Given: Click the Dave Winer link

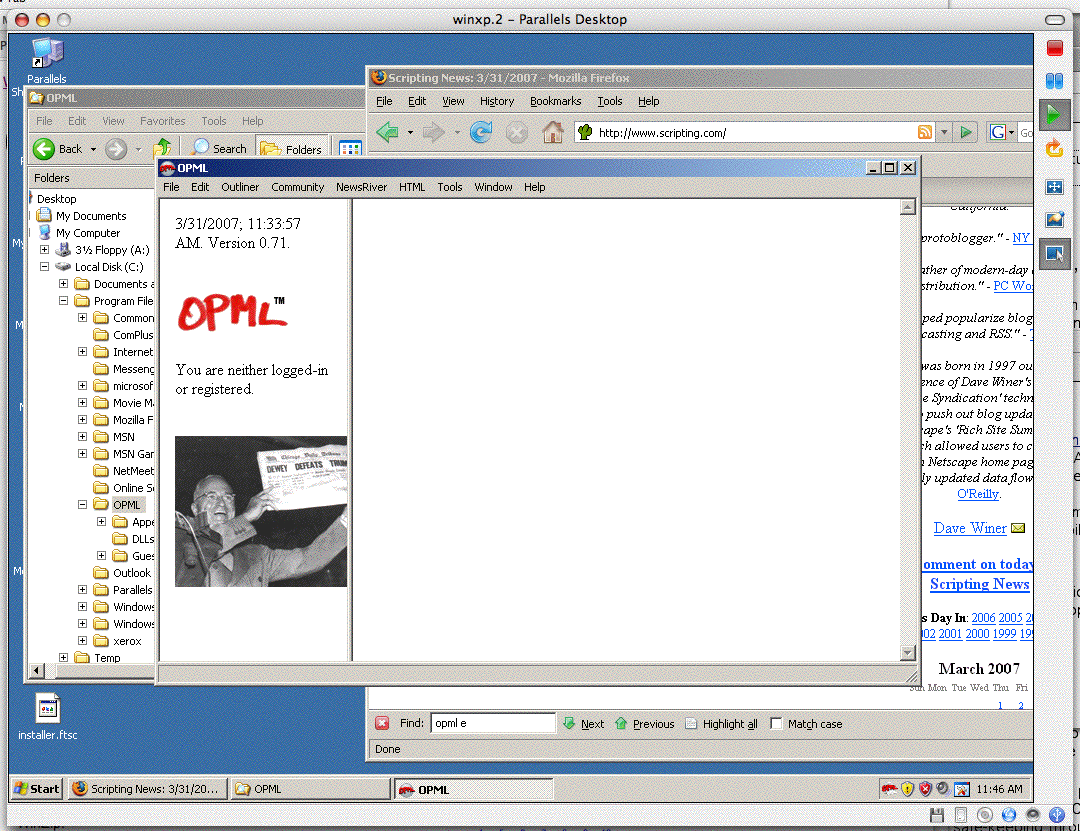Looking at the screenshot, I should pyautogui.click(x=969, y=528).
